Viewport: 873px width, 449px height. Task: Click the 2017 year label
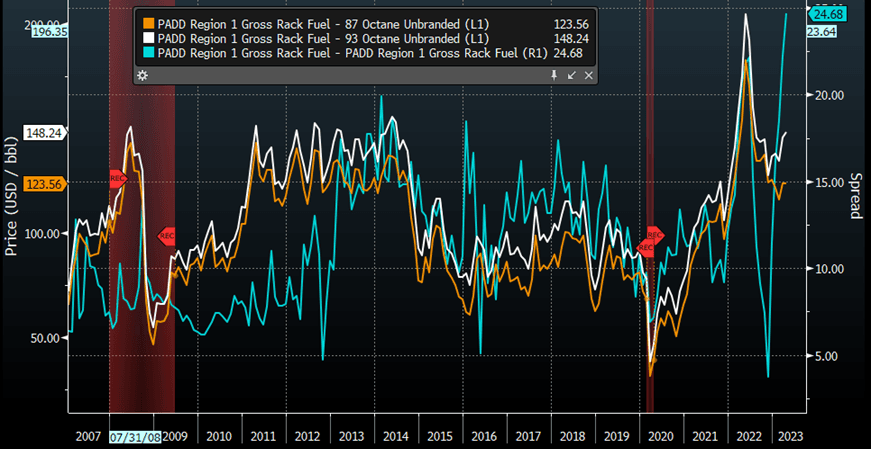pyautogui.click(x=528, y=436)
